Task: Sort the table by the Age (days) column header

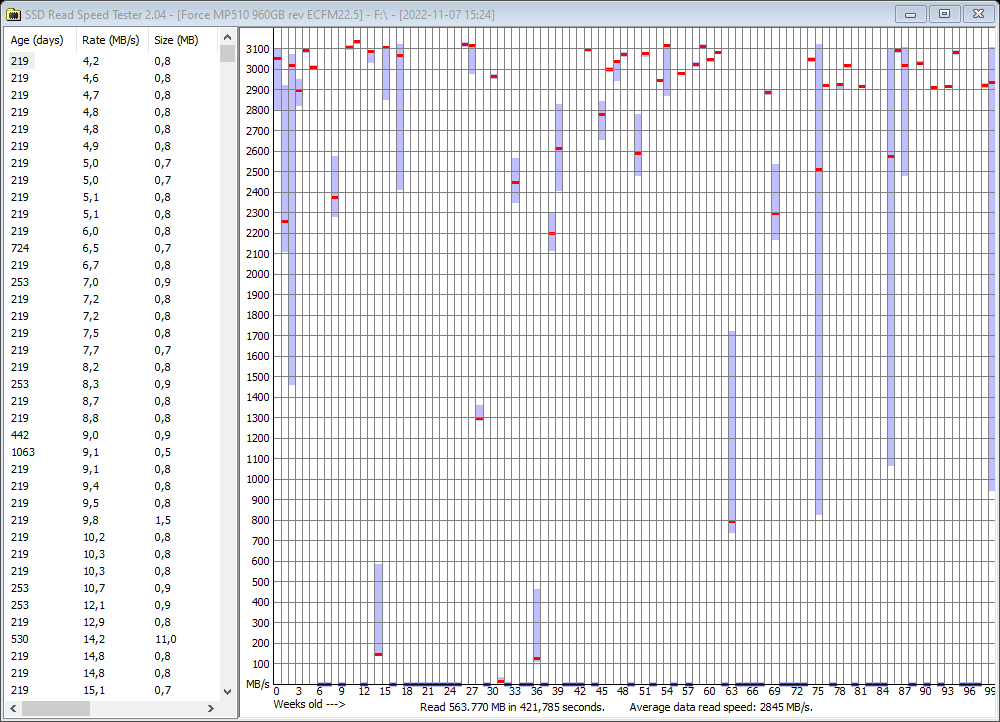Action: click(35, 40)
